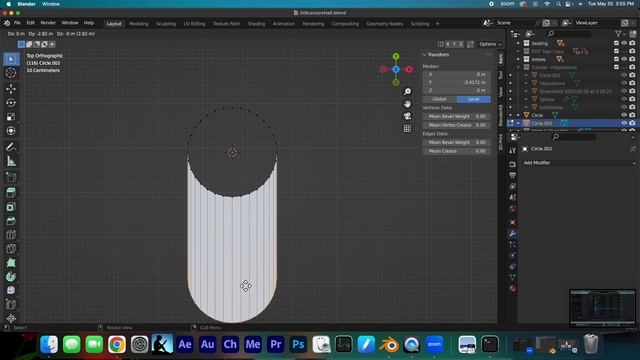Add new workspace with plus button
The height and width of the screenshot is (360, 640).
(x=438, y=24)
